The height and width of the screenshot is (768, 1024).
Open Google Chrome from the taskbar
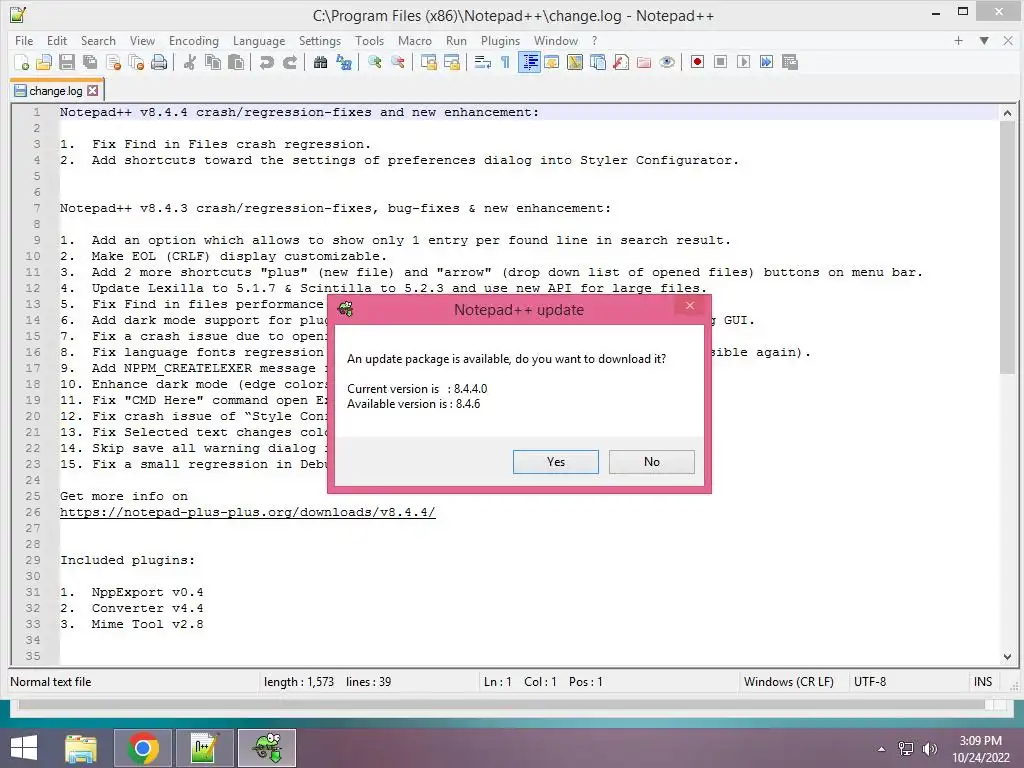[x=143, y=748]
